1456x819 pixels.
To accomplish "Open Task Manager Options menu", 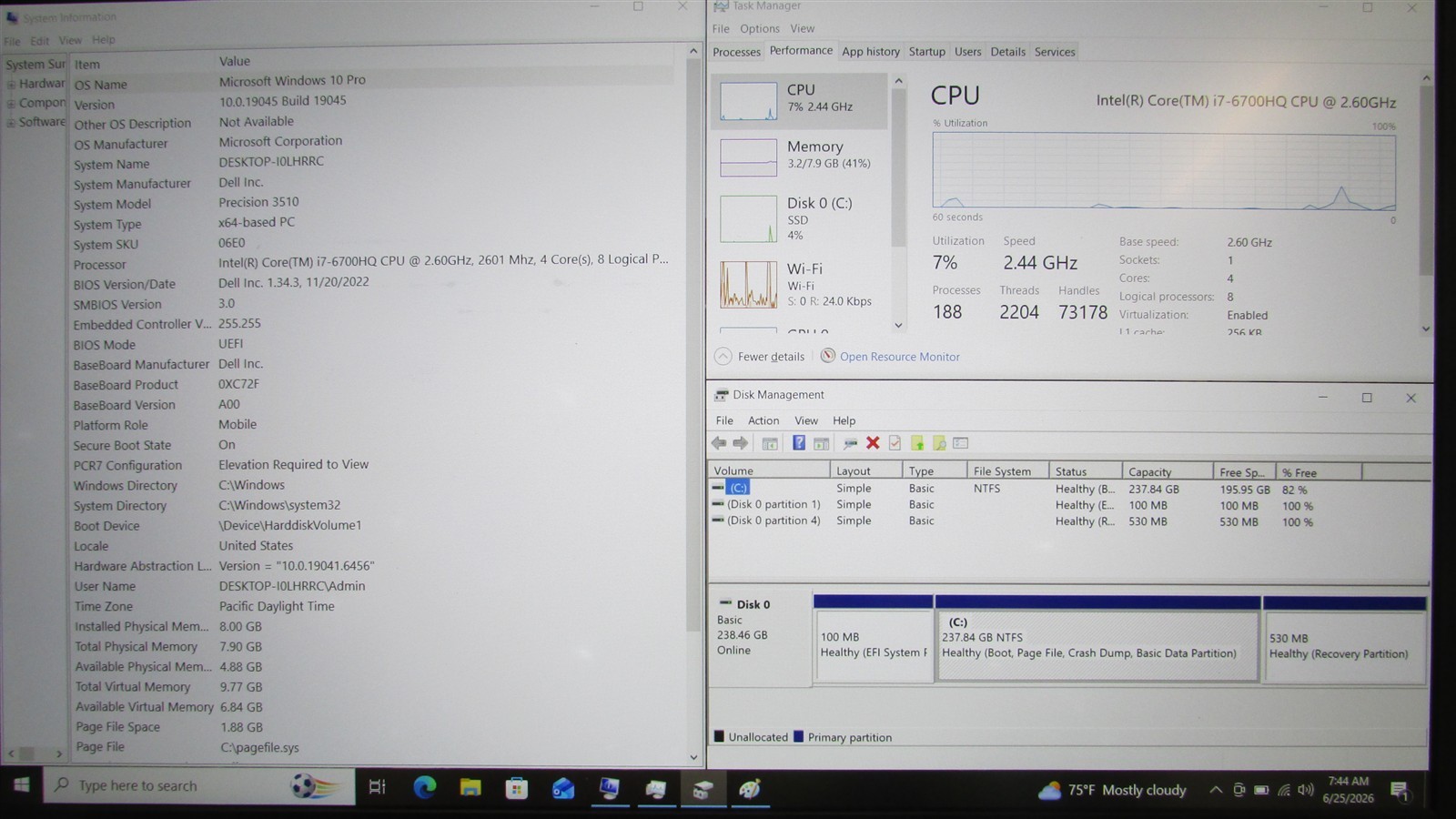I will pos(759,29).
